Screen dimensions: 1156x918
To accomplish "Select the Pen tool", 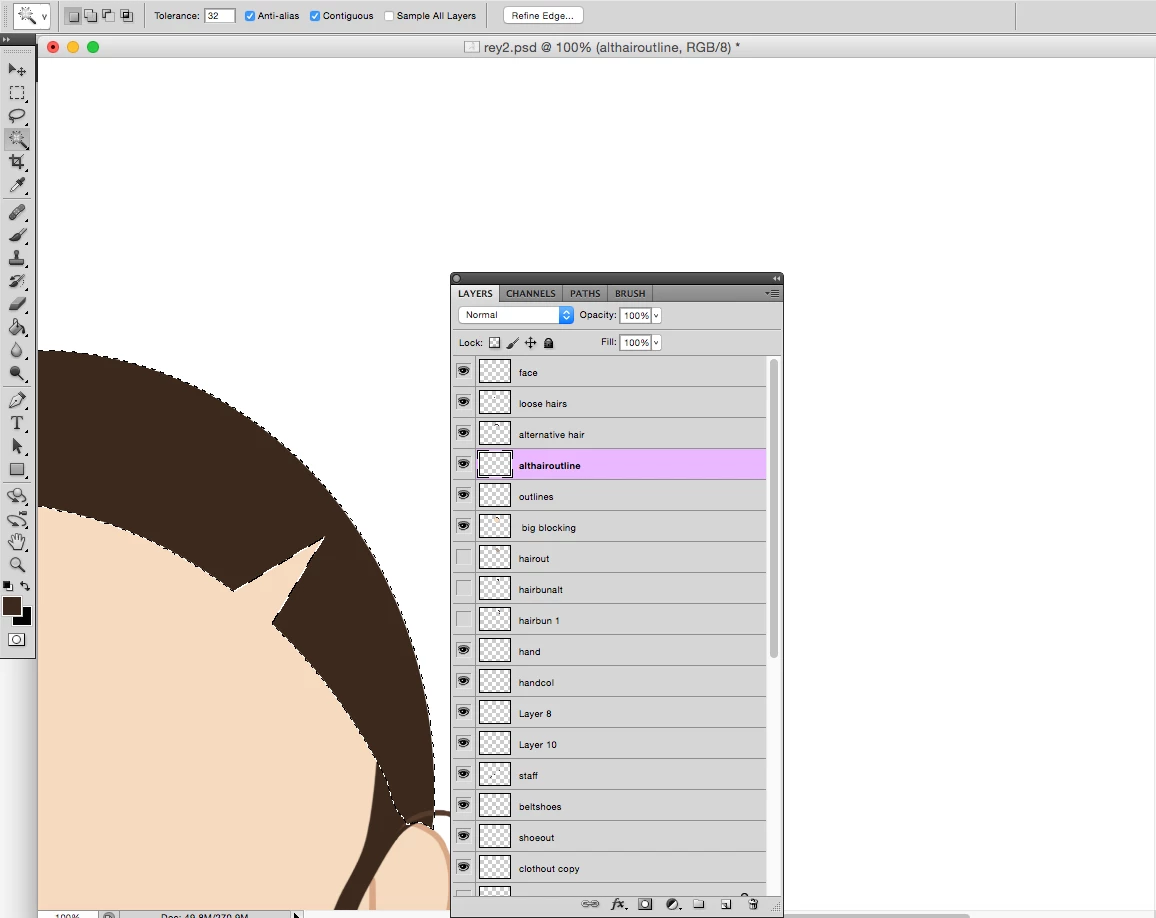I will 17,401.
